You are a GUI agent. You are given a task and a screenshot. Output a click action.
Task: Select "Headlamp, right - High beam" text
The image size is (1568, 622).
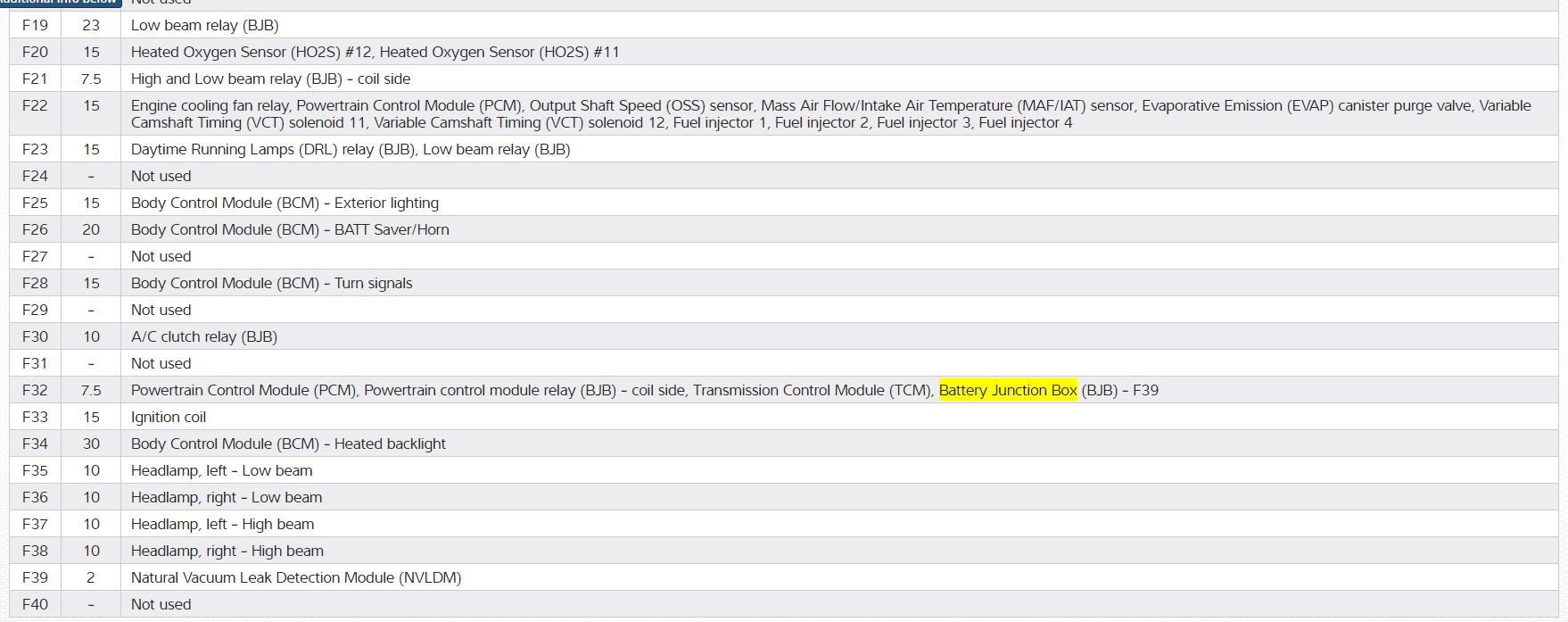227,551
